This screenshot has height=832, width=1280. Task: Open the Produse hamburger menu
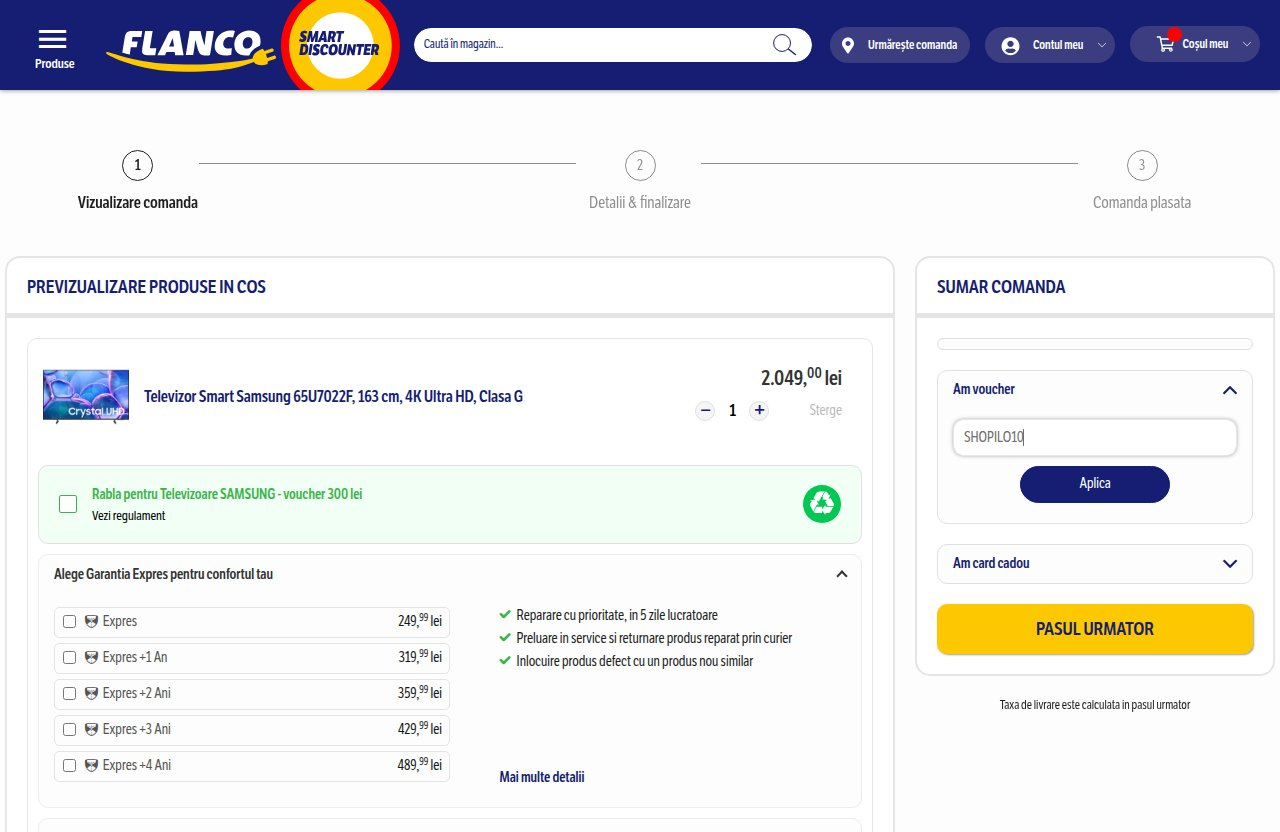pos(53,47)
